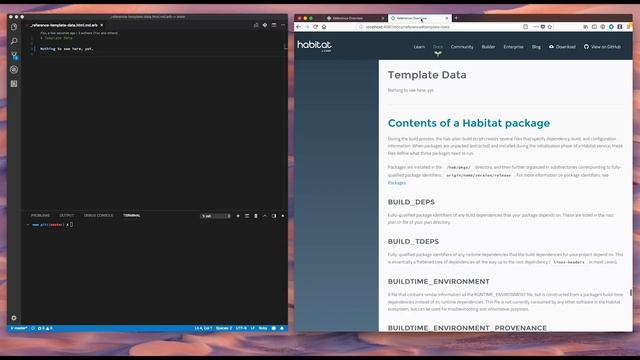Bookmark this page with the star icon

tap(550, 27)
